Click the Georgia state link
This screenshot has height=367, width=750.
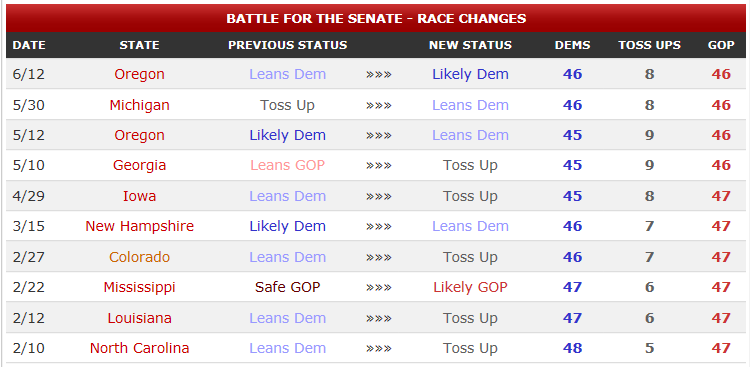pos(139,165)
